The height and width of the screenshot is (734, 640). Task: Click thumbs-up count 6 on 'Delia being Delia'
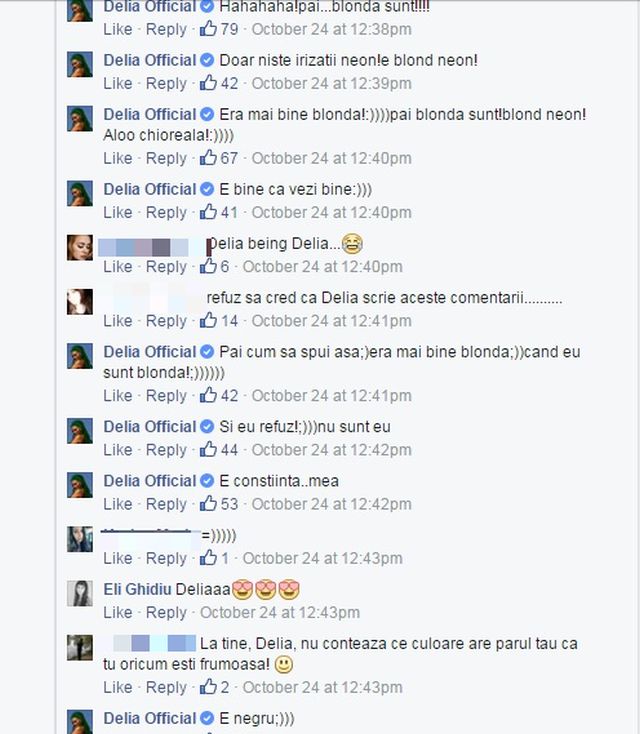tap(225, 267)
